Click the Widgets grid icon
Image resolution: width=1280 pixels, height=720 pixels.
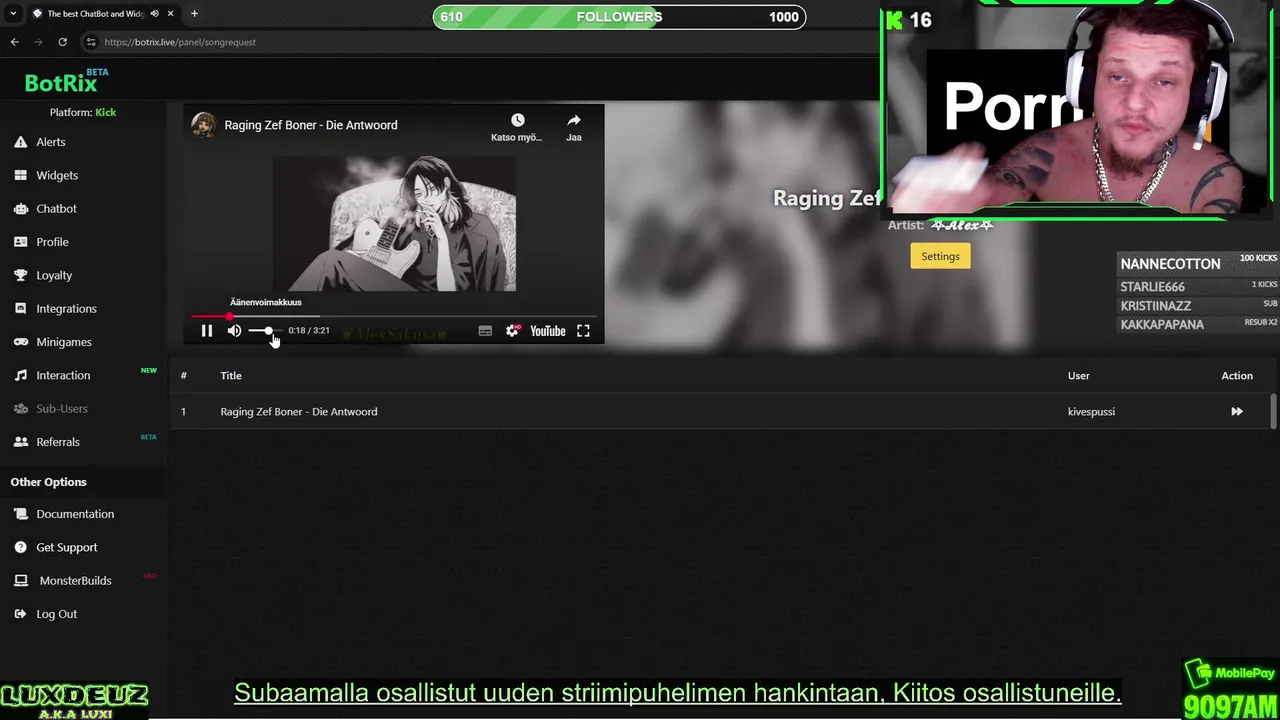(21, 175)
